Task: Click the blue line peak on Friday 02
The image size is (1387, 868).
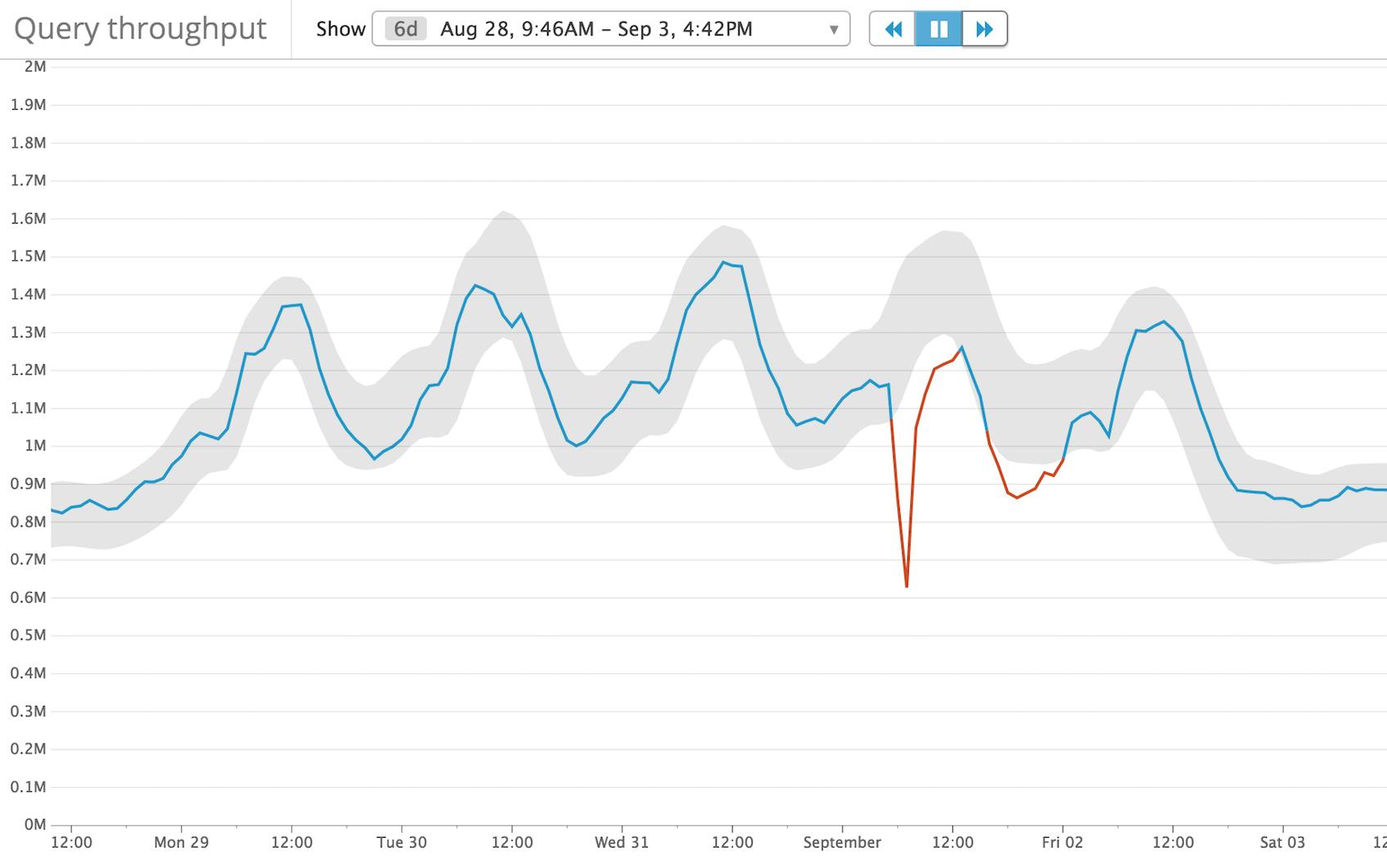Action: 1163,322
